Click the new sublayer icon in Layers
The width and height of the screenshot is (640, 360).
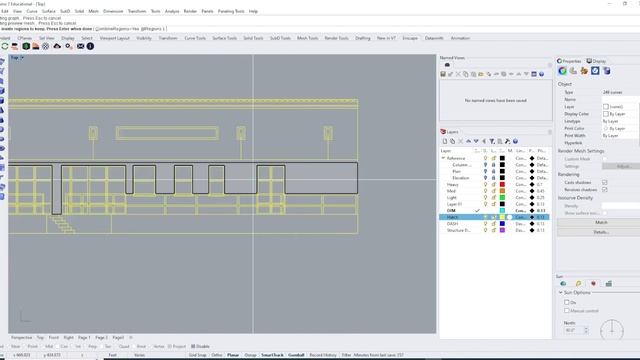[x=453, y=141]
